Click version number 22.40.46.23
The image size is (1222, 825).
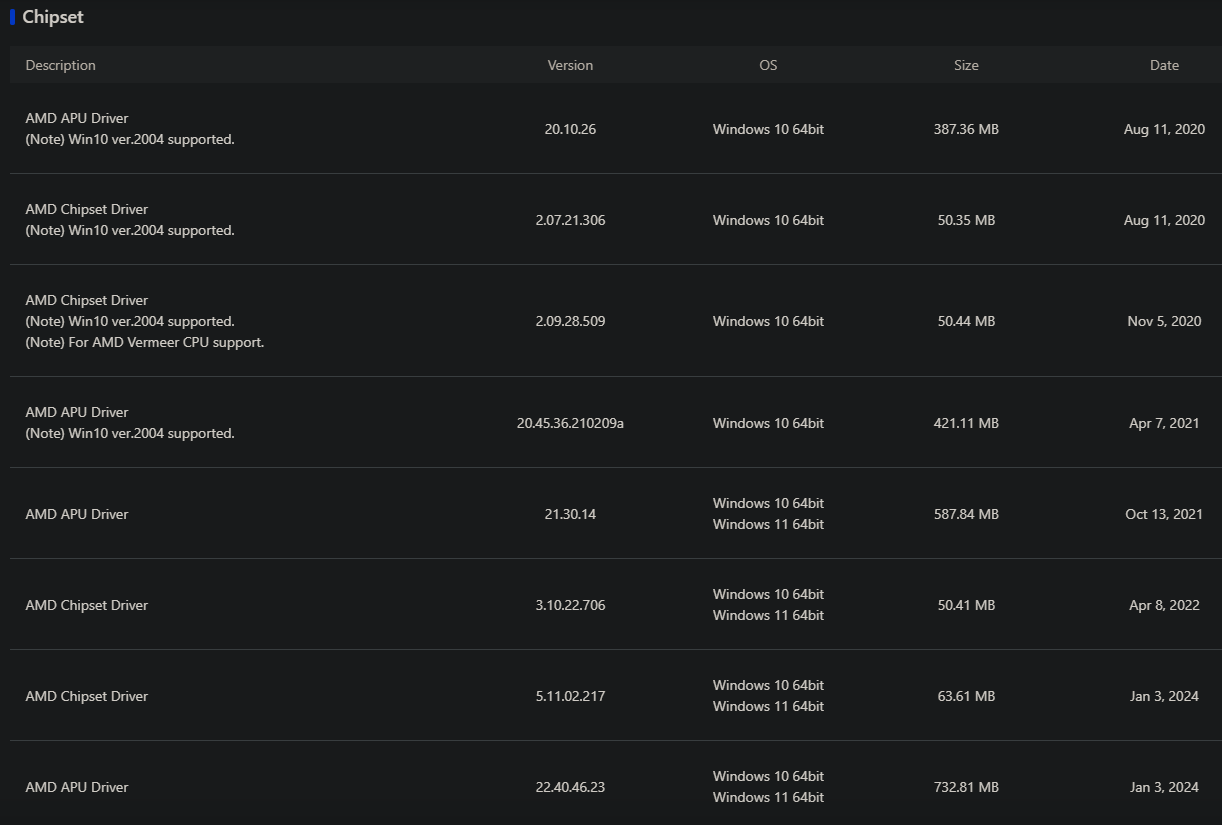click(570, 787)
